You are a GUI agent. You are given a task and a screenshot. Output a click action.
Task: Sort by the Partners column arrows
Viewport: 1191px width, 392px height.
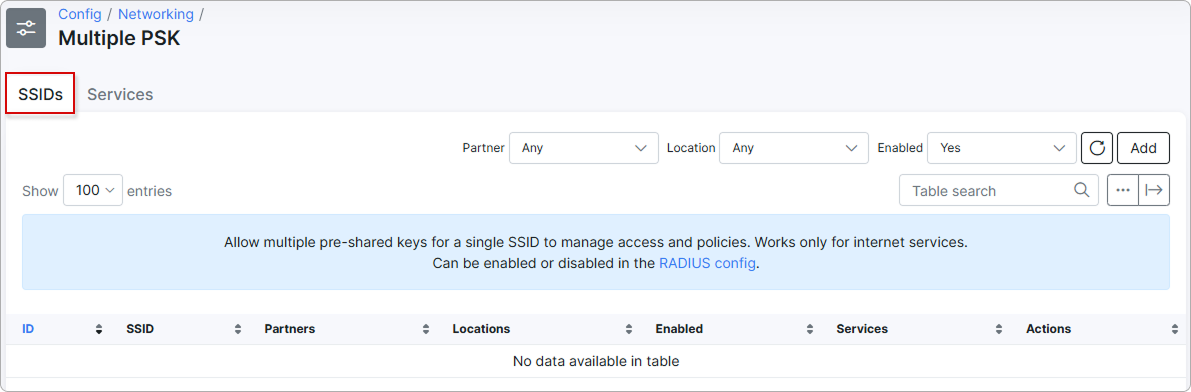[x=425, y=330]
